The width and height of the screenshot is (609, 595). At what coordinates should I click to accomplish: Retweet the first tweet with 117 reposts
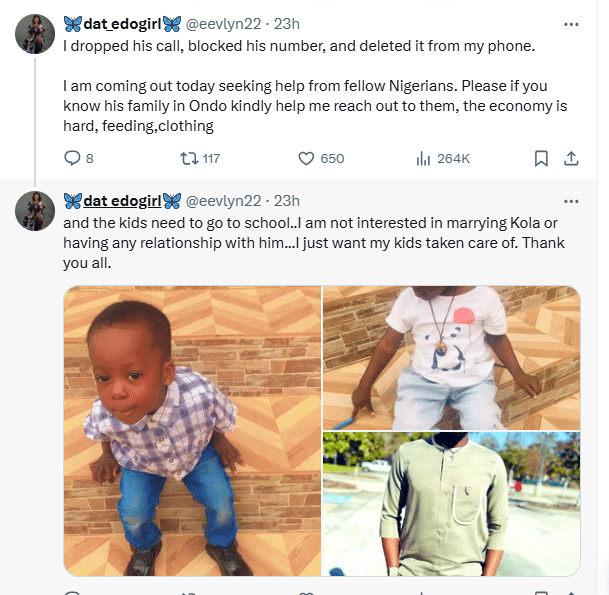pos(187,158)
